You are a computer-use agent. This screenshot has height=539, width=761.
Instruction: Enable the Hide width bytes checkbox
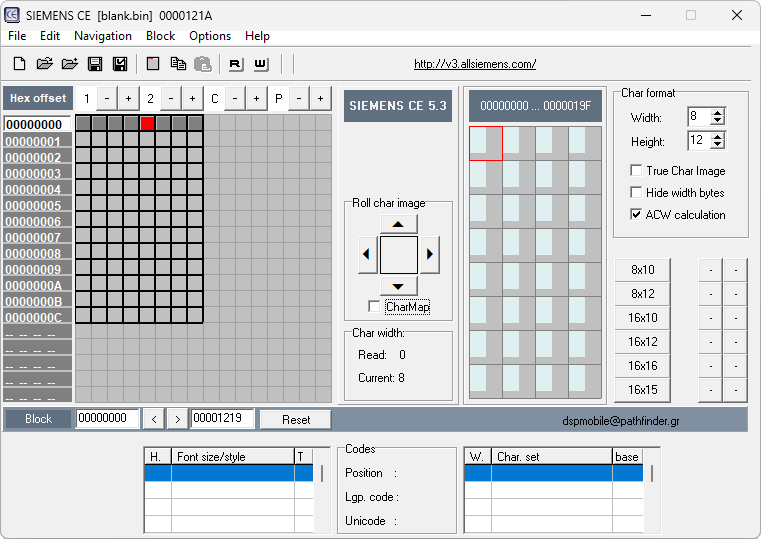click(636, 192)
